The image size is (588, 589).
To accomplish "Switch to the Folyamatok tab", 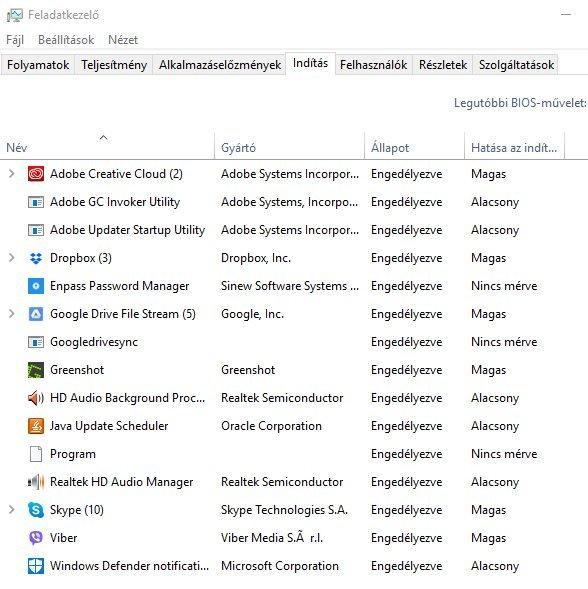I will (38, 65).
